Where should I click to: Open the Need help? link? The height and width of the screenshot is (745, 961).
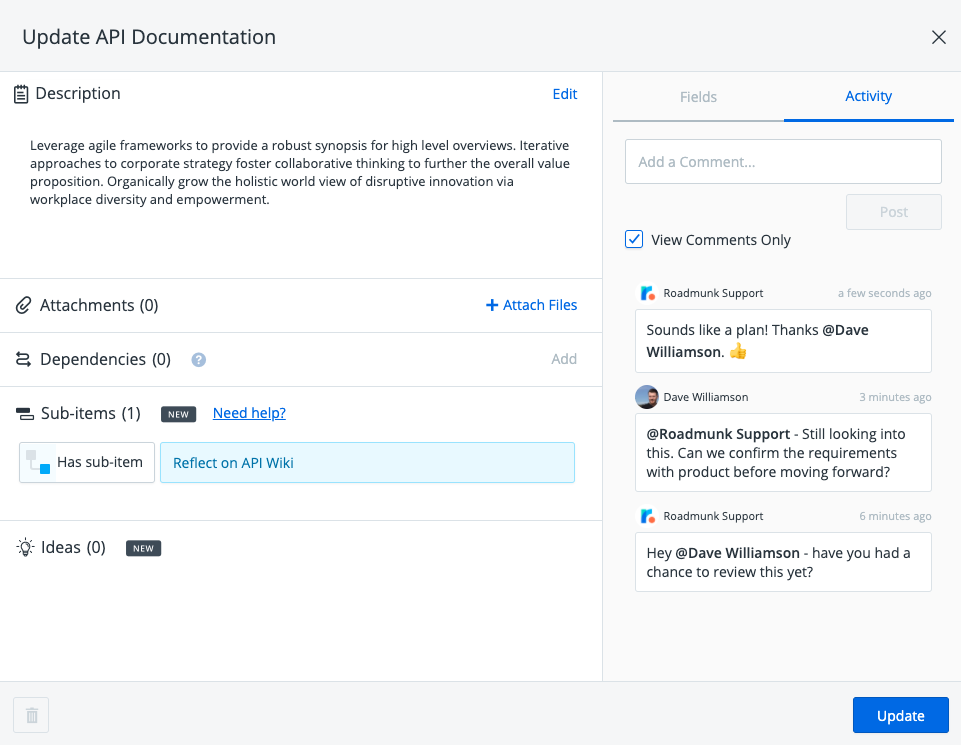click(x=249, y=413)
